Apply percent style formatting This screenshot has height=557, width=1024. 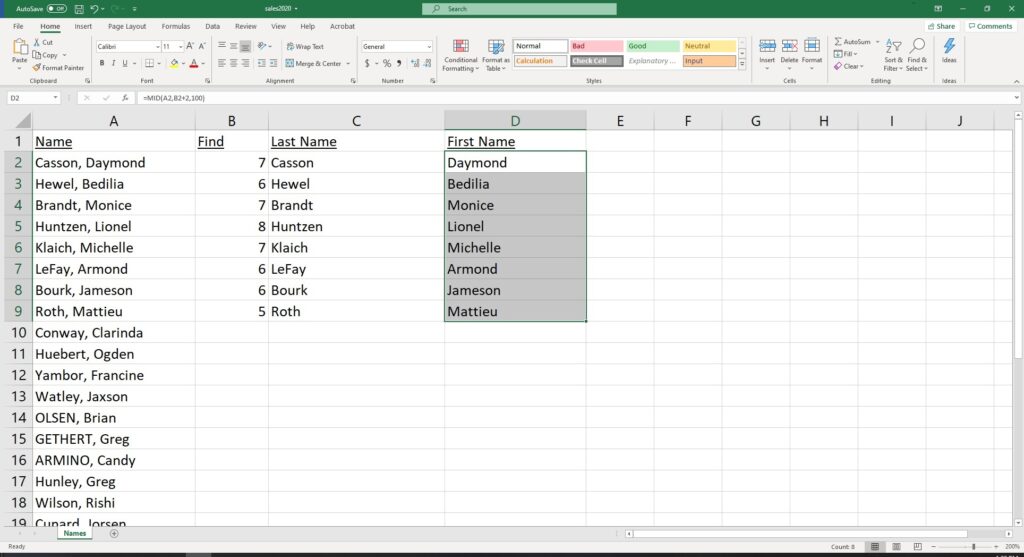(x=387, y=64)
